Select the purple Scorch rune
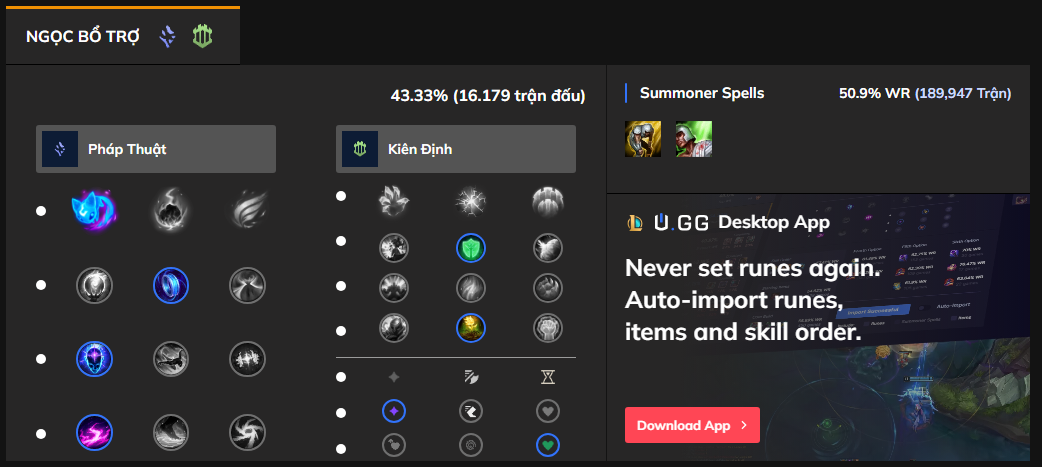Image resolution: width=1042 pixels, height=467 pixels. 94,432
